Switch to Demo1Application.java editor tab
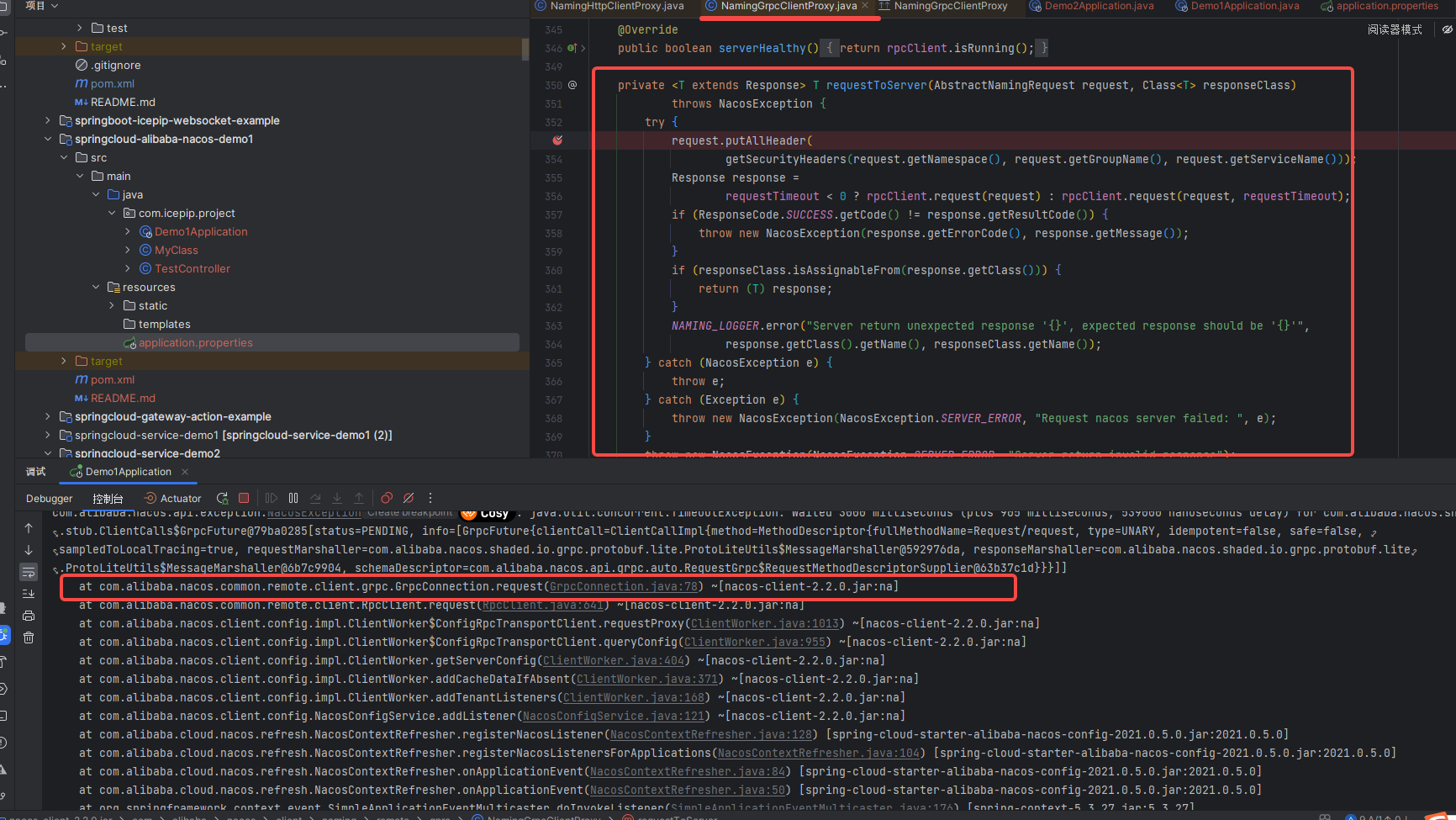Viewport: 1456px width, 820px height. pyautogui.click(x=1237, y=6)
